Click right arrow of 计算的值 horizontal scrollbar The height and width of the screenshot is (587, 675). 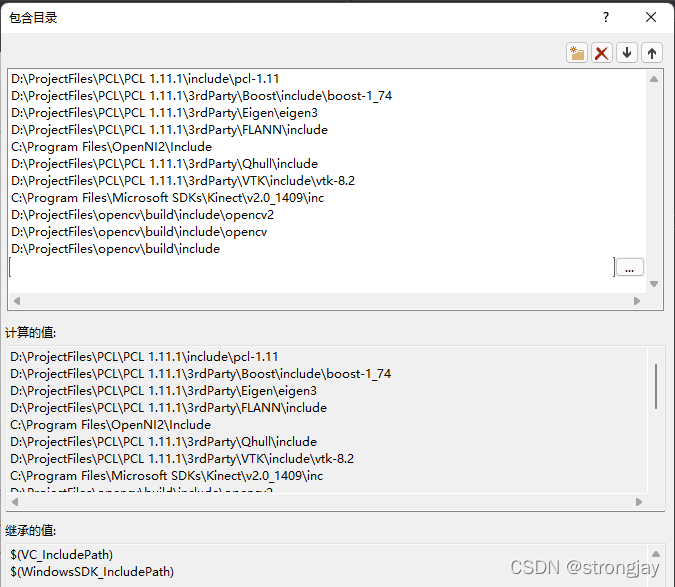[x=639, y=502]
